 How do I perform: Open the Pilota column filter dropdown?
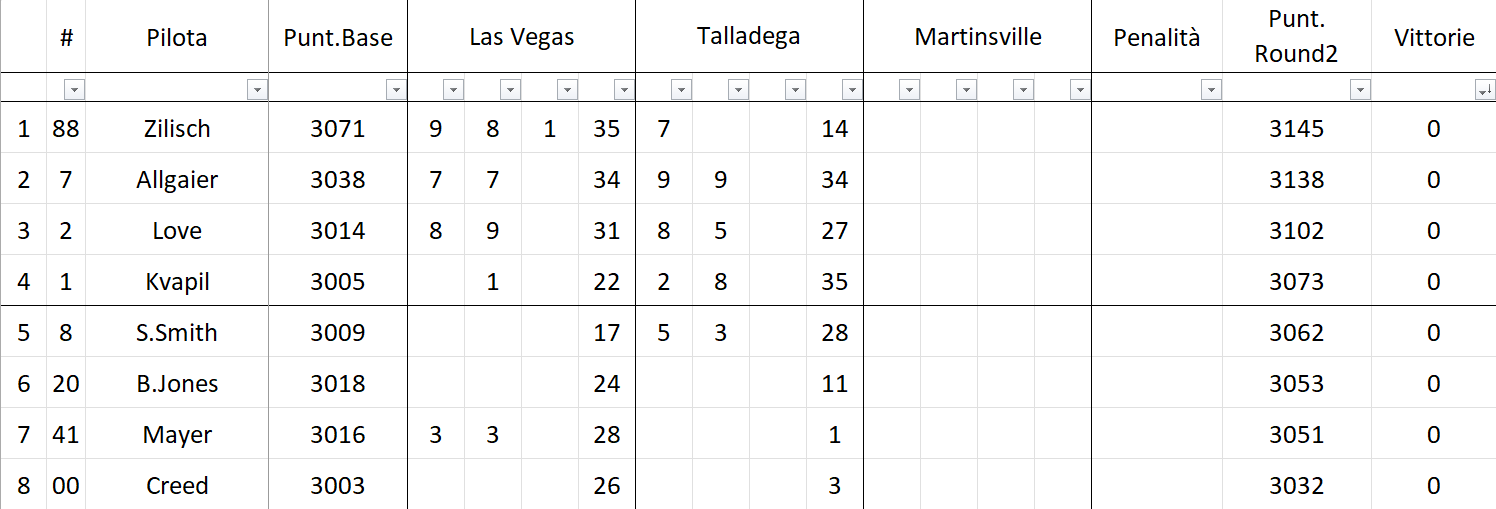(x=257, y=90)
